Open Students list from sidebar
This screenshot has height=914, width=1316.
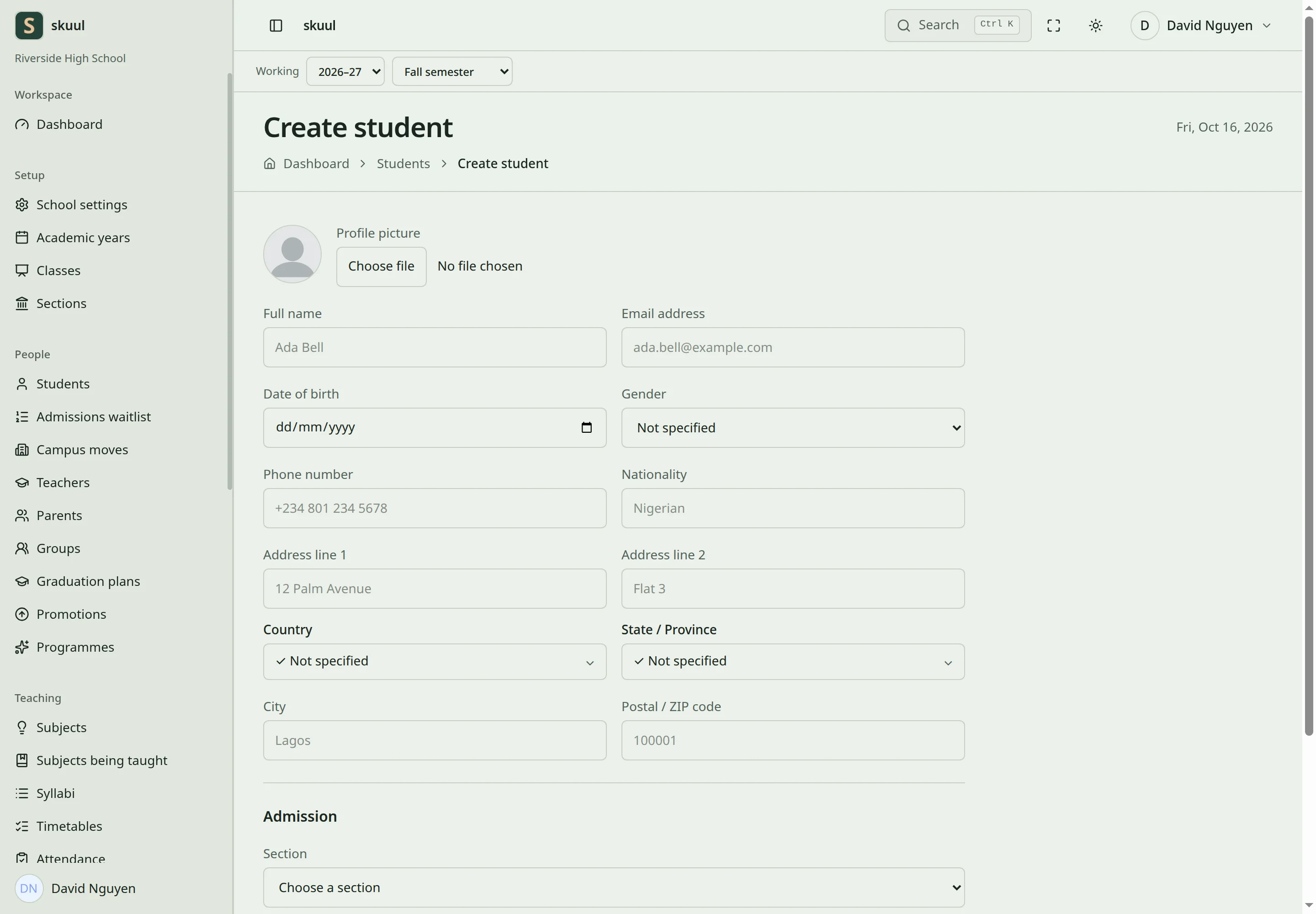tap(52, 384)
